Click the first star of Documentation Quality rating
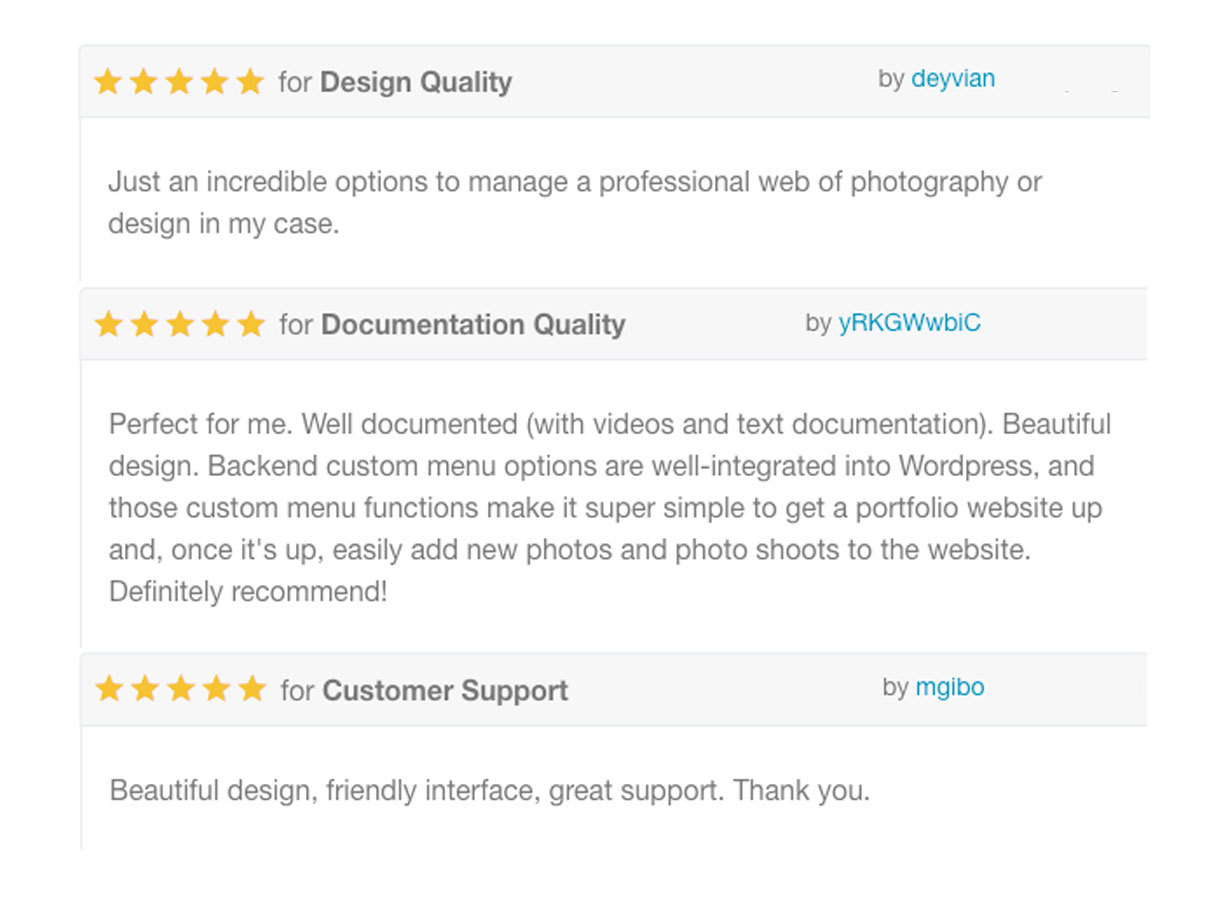This screenshot has width=1232, height=902. (x=108, y=324)
